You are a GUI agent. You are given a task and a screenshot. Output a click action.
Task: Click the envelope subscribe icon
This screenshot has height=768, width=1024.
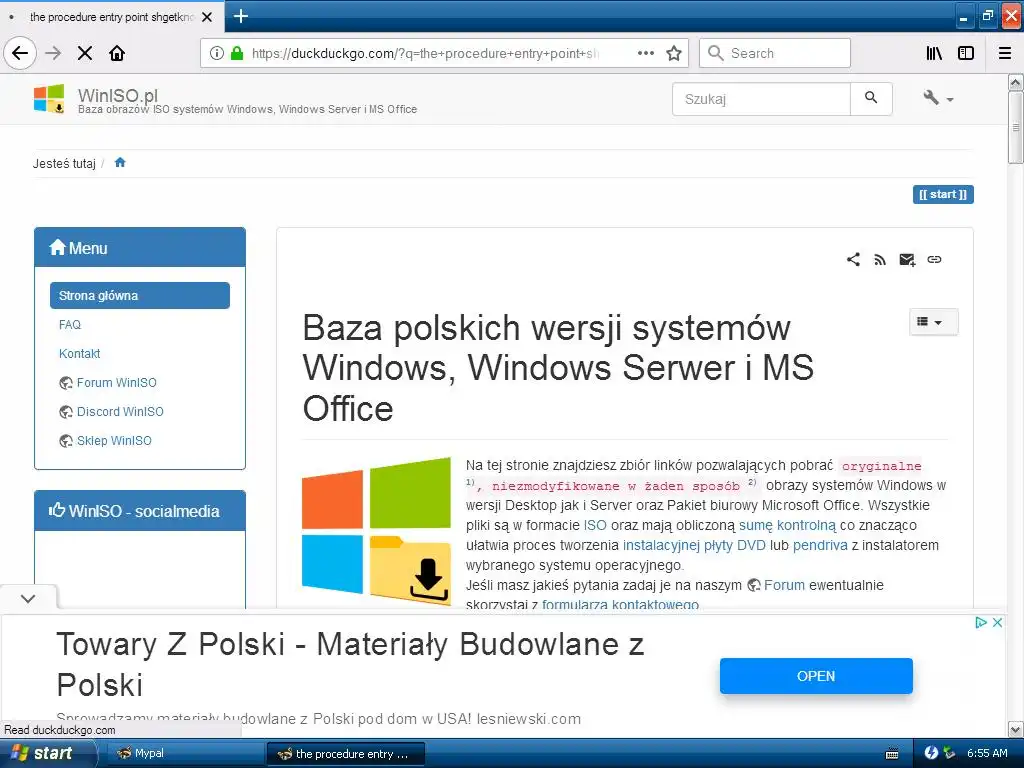tap(907, 260)
